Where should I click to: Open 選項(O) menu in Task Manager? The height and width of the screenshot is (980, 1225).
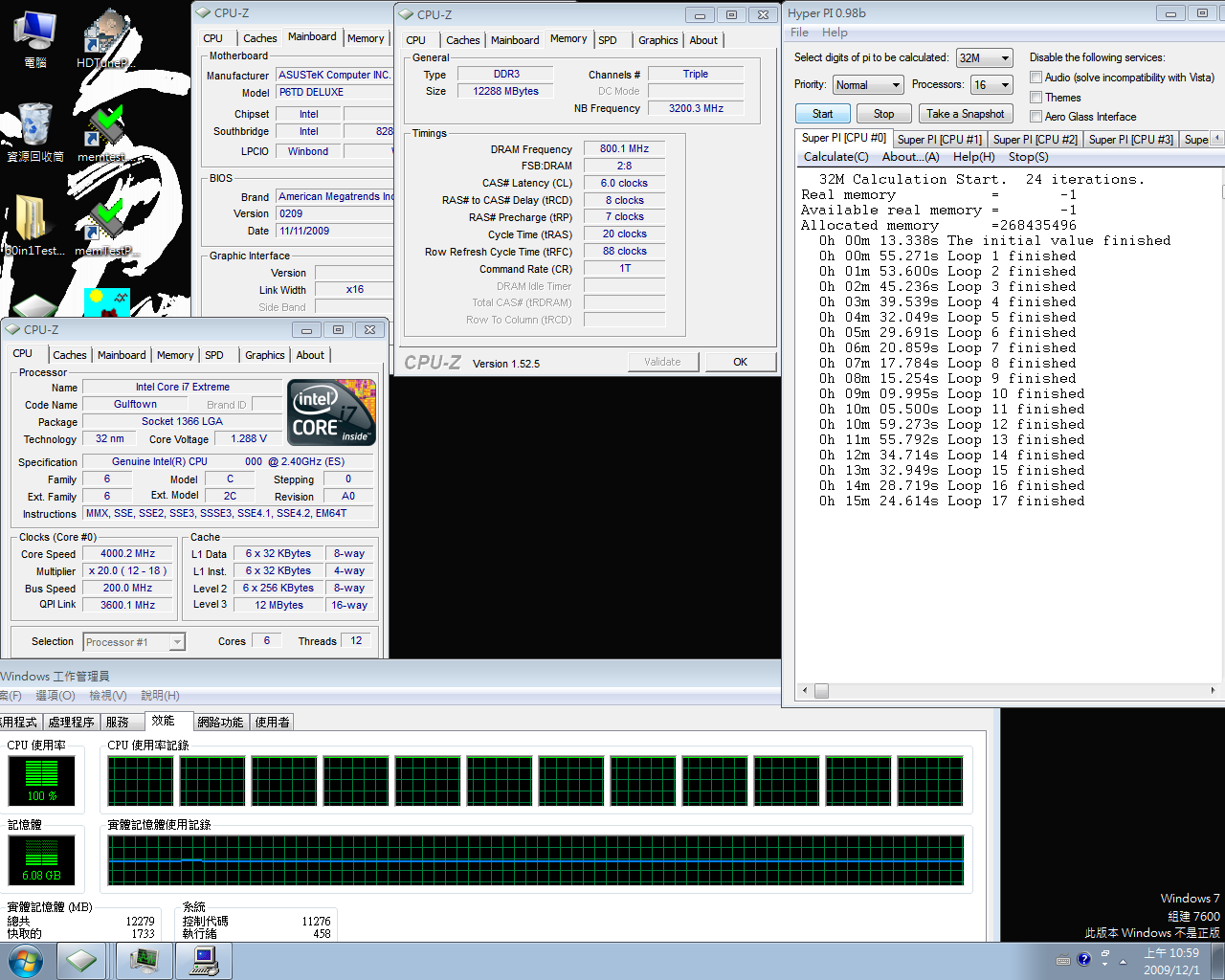pyautogui.click(x=56, y=696)
